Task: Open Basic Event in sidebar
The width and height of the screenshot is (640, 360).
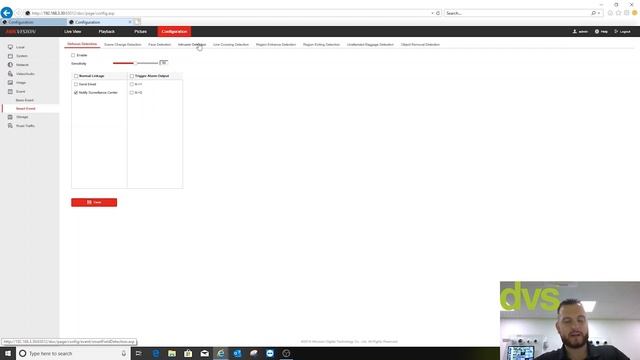Action: click(24, 100)
